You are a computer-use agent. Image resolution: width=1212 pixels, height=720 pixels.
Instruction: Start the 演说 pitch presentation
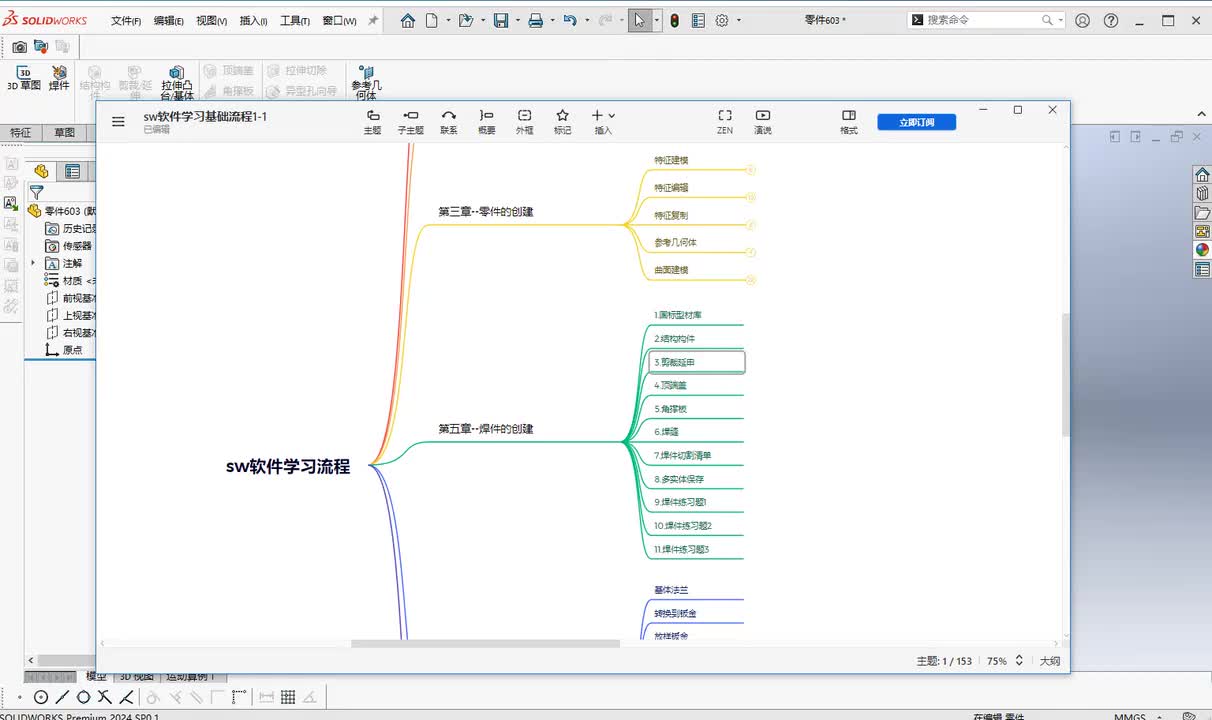coord(763,122)
